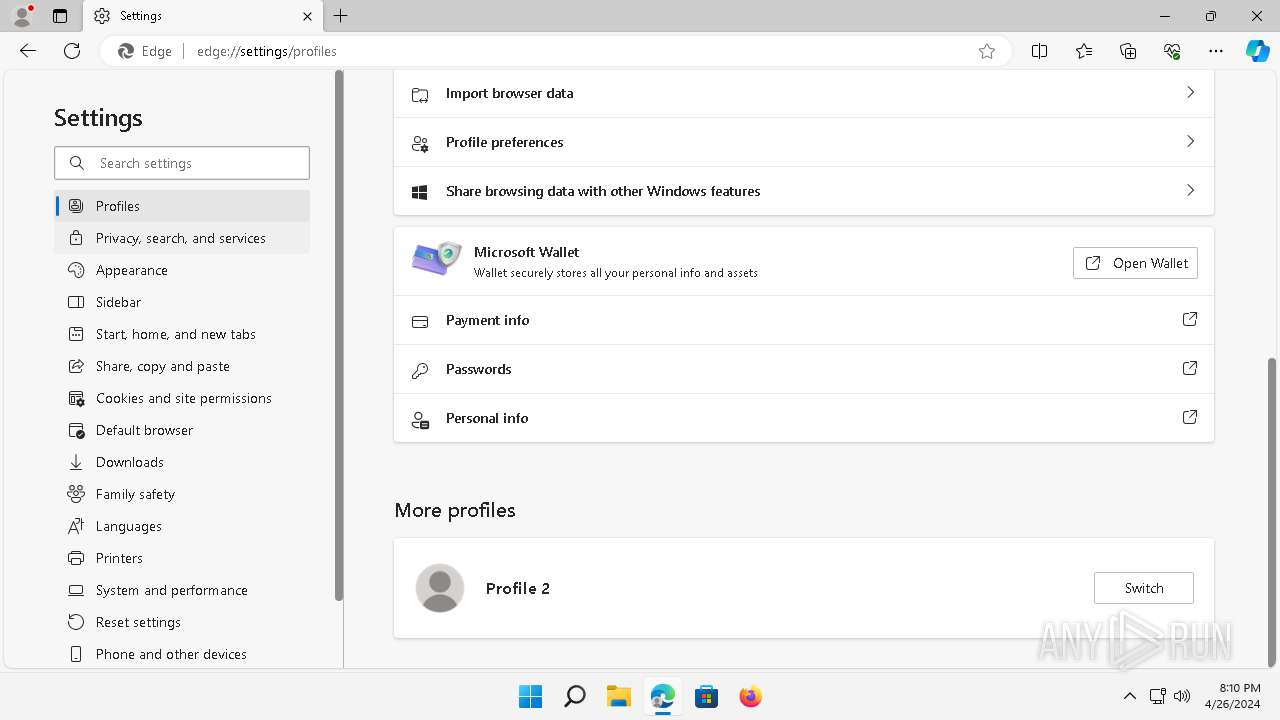Expand Share browsing data chevron
This screenshot has height=720, width=1280.
pos(1190,190)
